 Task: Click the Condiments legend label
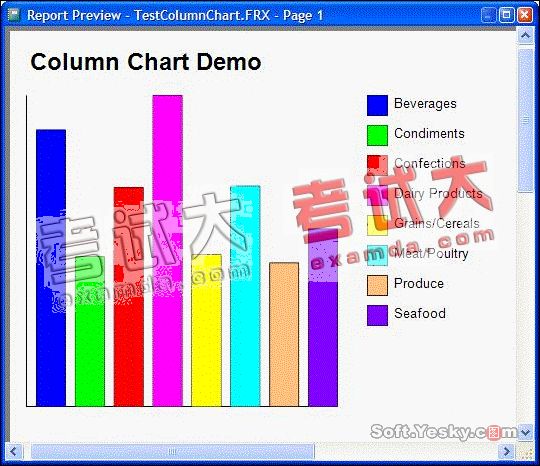429,133
